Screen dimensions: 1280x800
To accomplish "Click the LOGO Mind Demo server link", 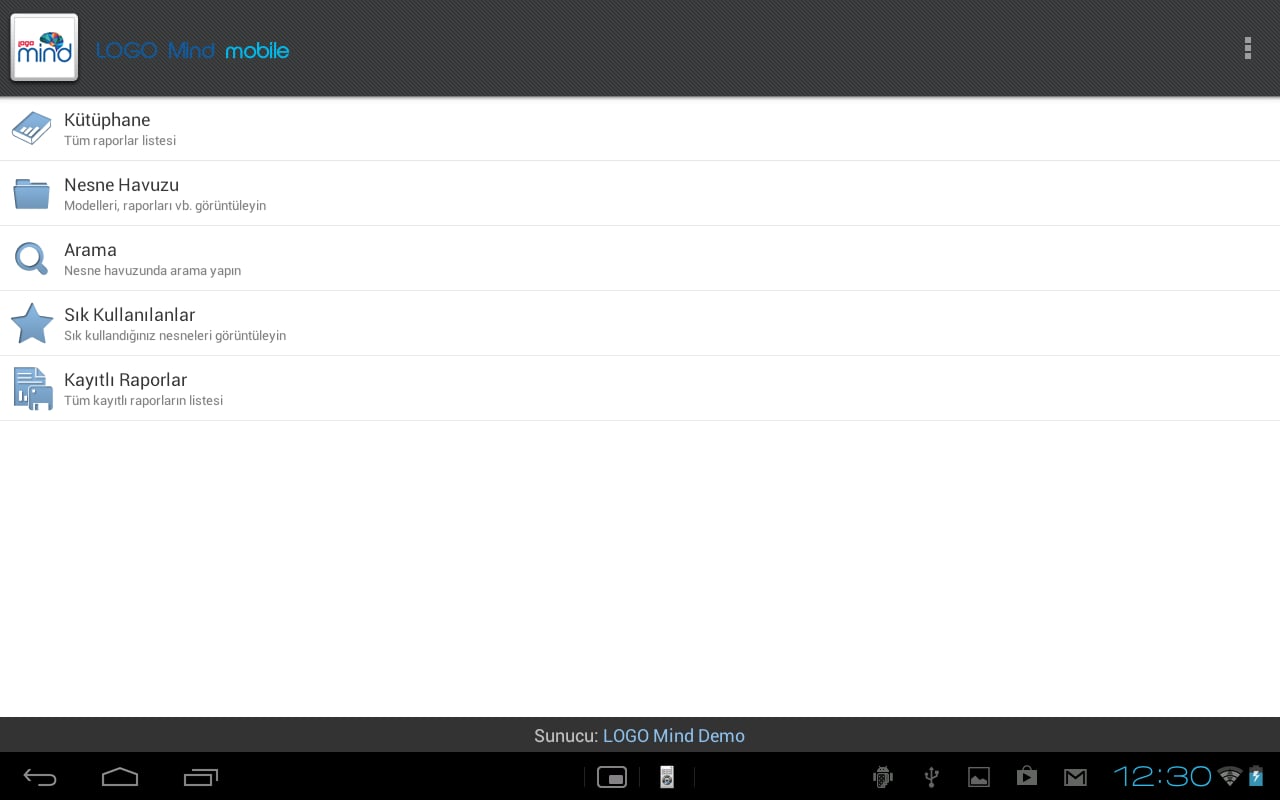I will click(x=673, y=736).
